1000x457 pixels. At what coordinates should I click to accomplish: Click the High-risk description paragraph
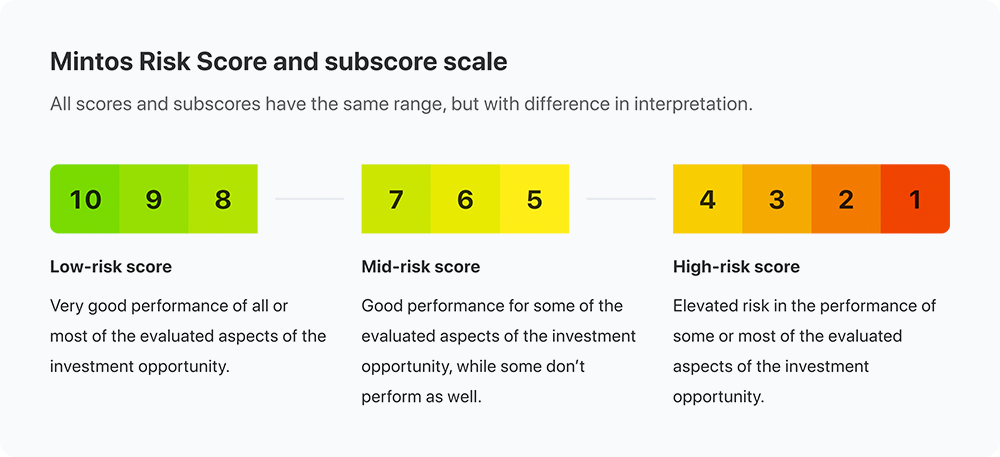point(804,351)
